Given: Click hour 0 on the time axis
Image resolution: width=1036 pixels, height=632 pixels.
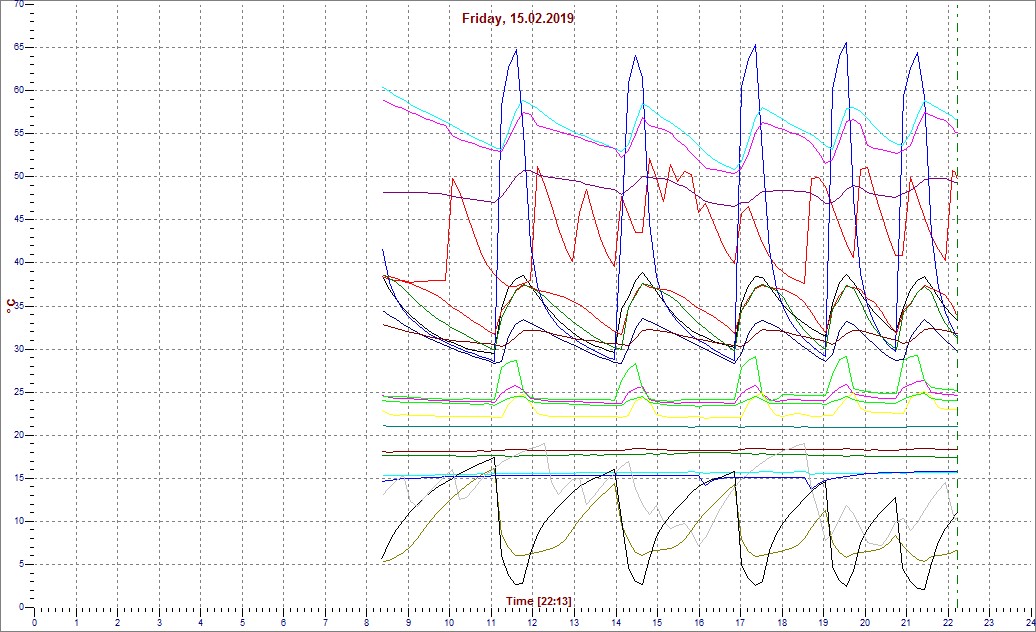Looking at the screenshot, I should click(35, 622).
